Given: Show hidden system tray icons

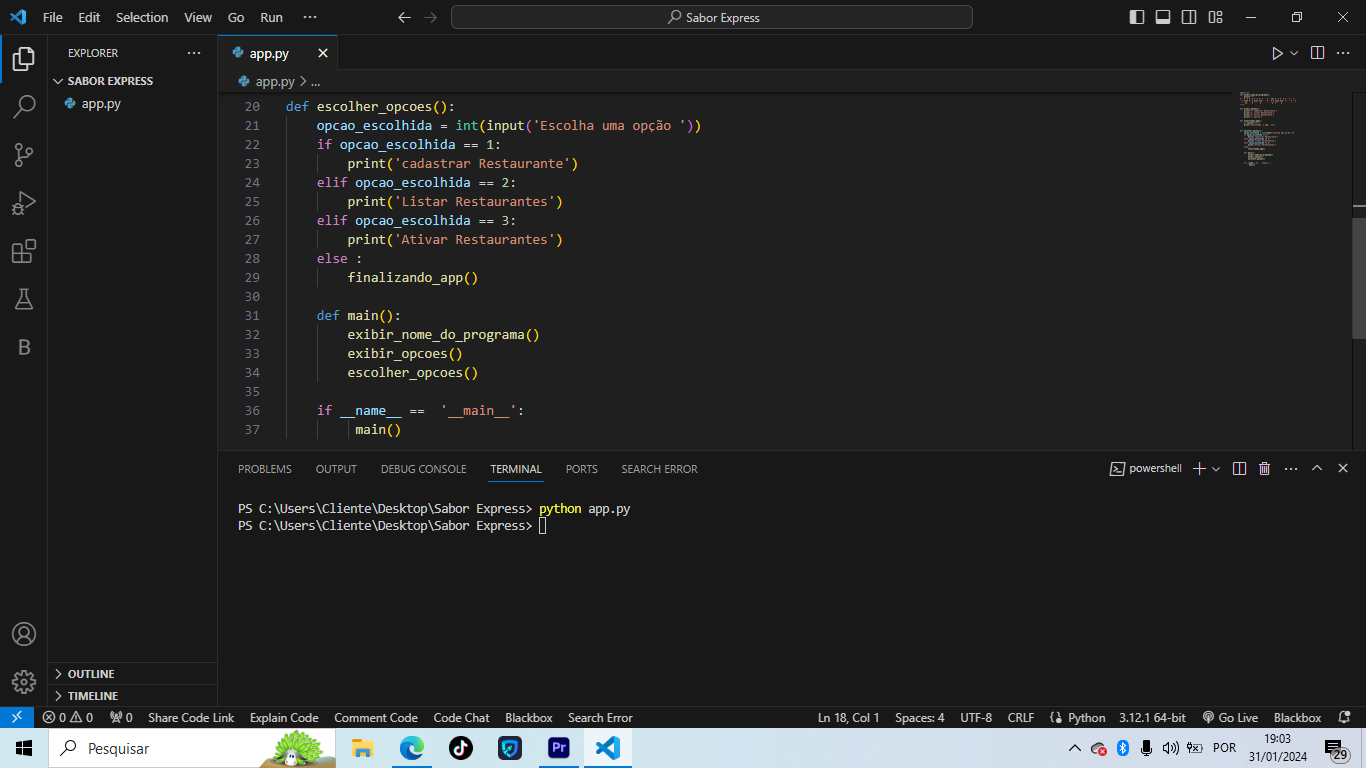Looking at the screenshot, I should pyautogui.click(x=1074, y=748).
